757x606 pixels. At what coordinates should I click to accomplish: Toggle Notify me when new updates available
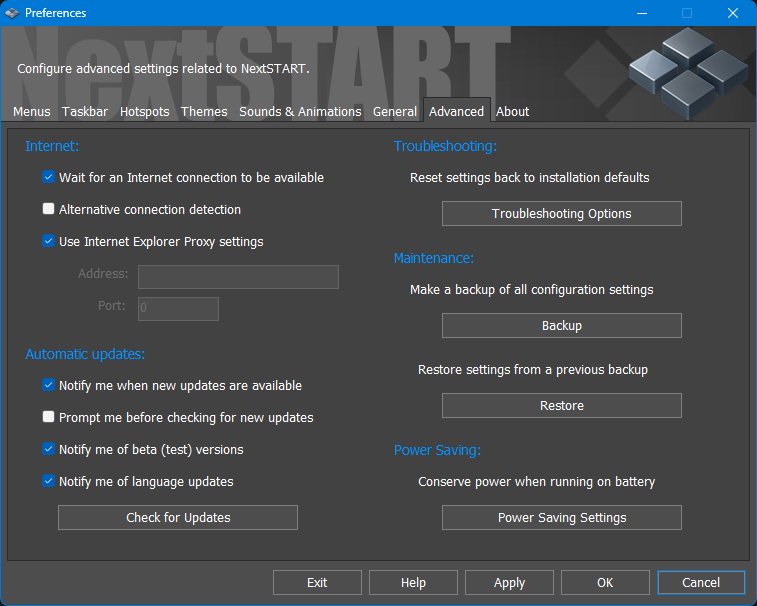tap(48, 385)
